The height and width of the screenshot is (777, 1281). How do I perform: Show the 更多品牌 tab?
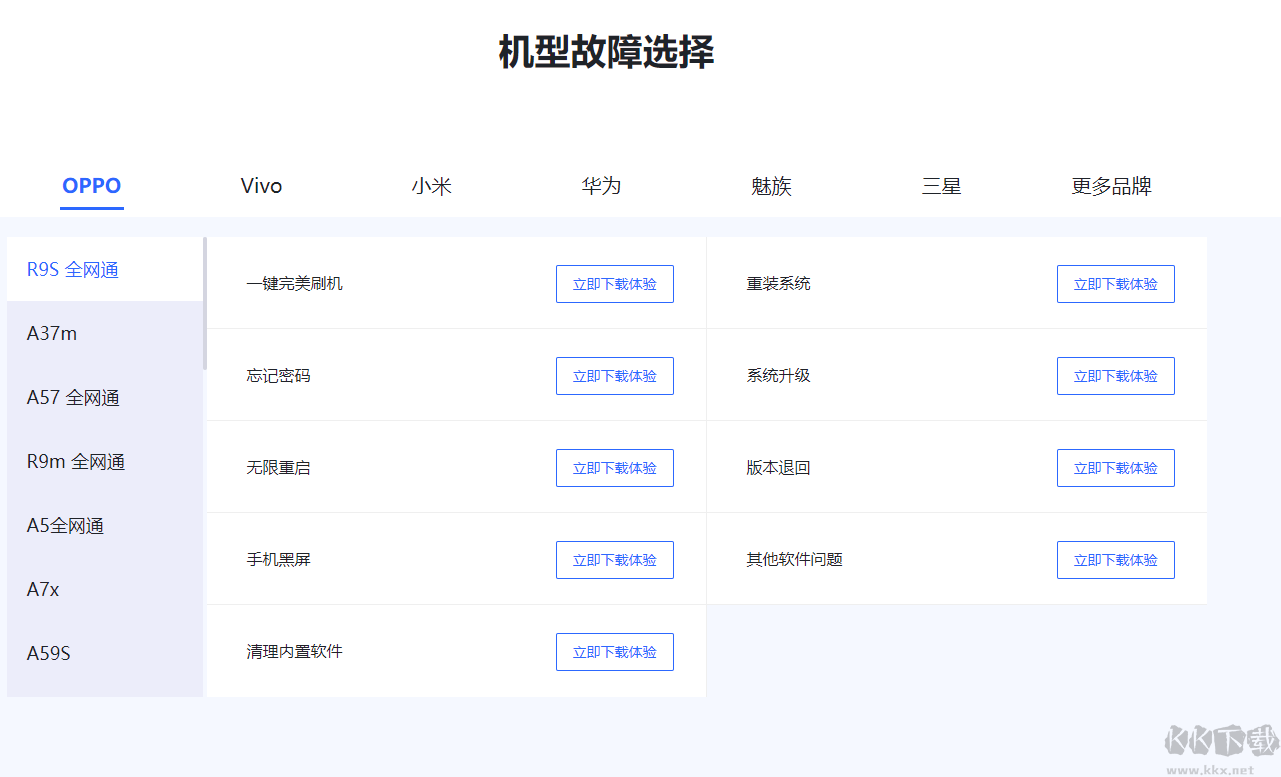(1112, 186)
